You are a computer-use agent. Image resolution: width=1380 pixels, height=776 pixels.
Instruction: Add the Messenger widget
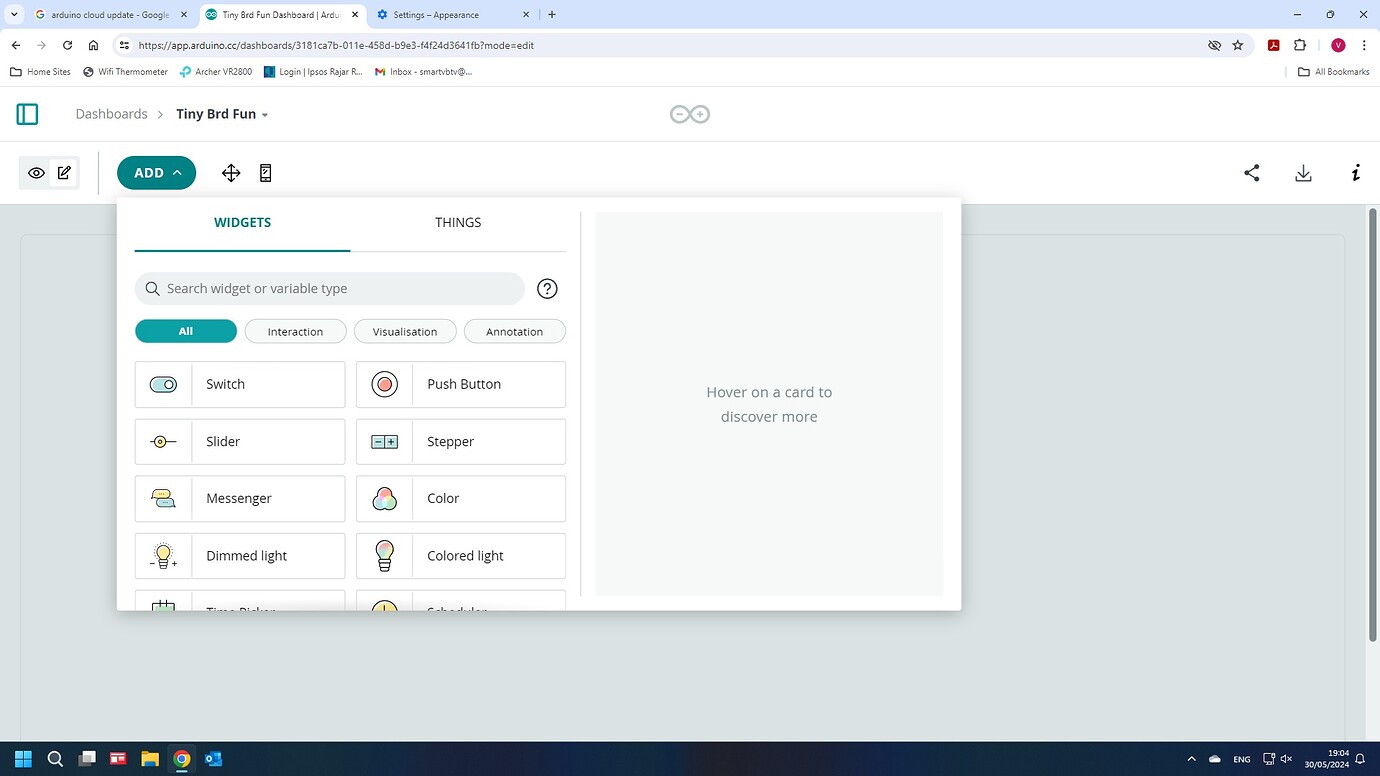239,498
